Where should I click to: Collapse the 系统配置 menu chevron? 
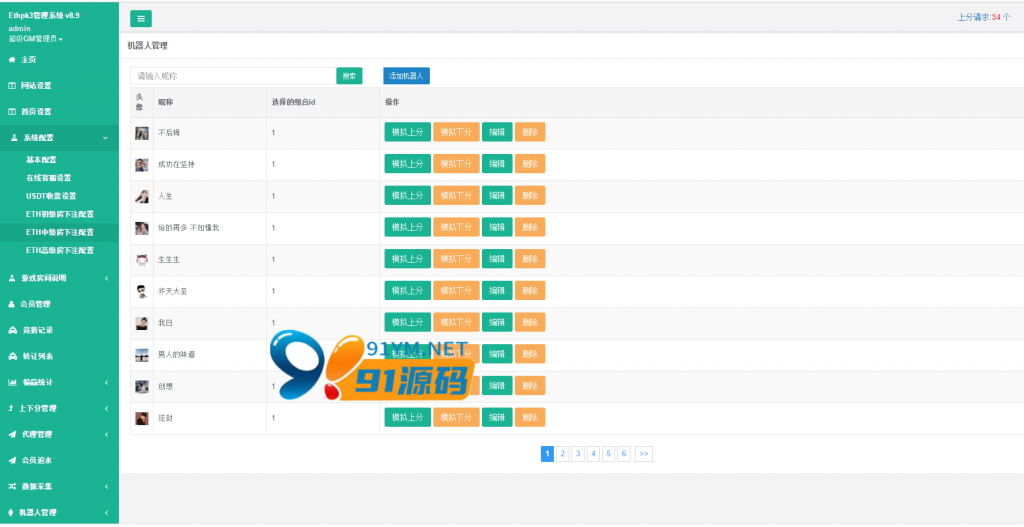(106, 138)
